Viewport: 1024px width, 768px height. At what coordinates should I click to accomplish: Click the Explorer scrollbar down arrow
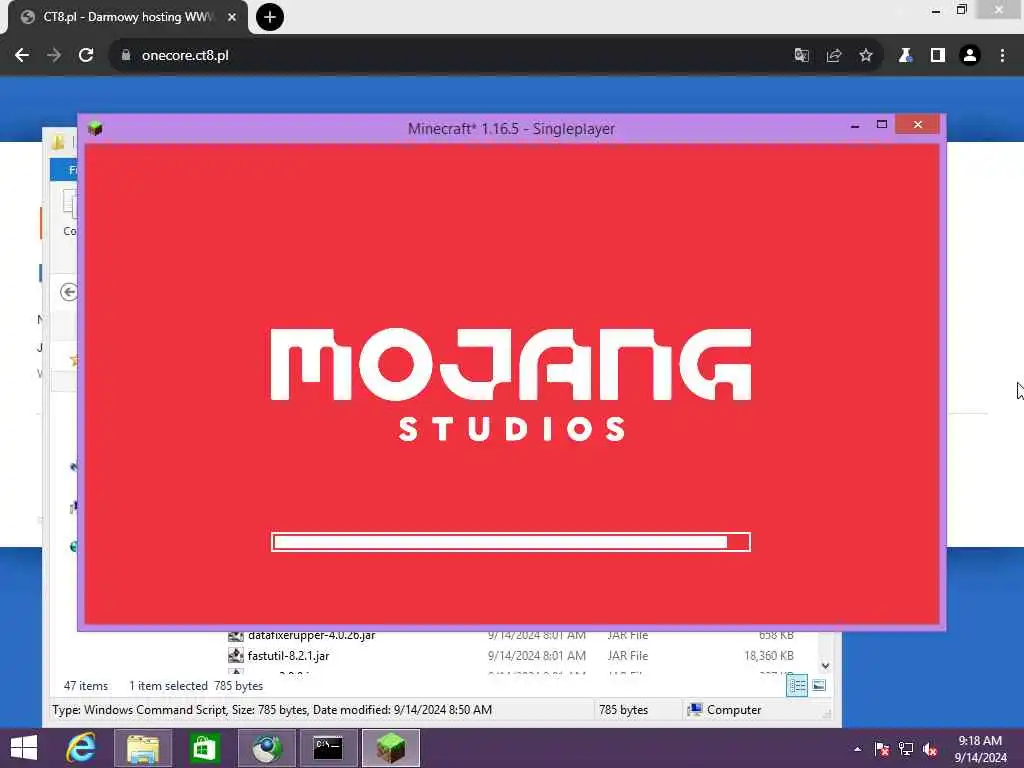pyautogui.click(x=825, y=666)
